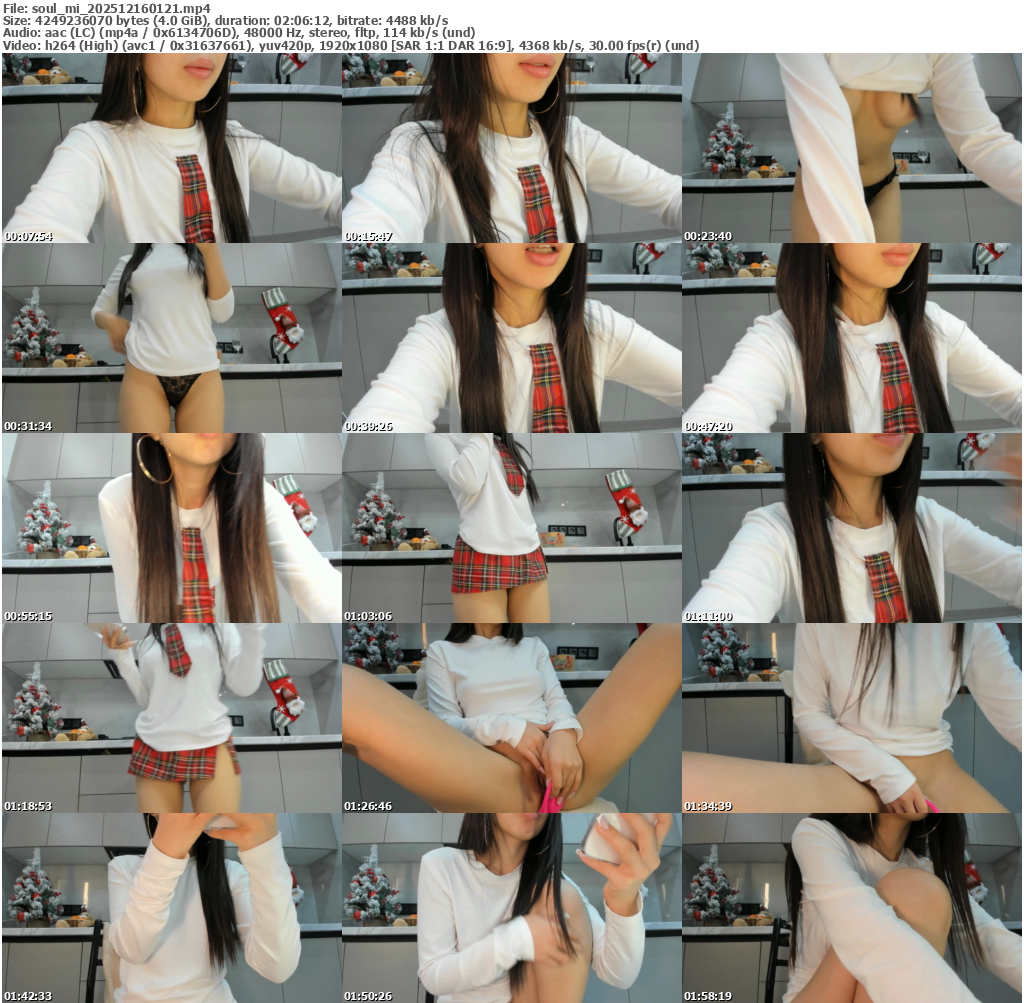Open the frame stamped 00:15:47
This screenshot has height=1003, width=1024.
point(511,148)
